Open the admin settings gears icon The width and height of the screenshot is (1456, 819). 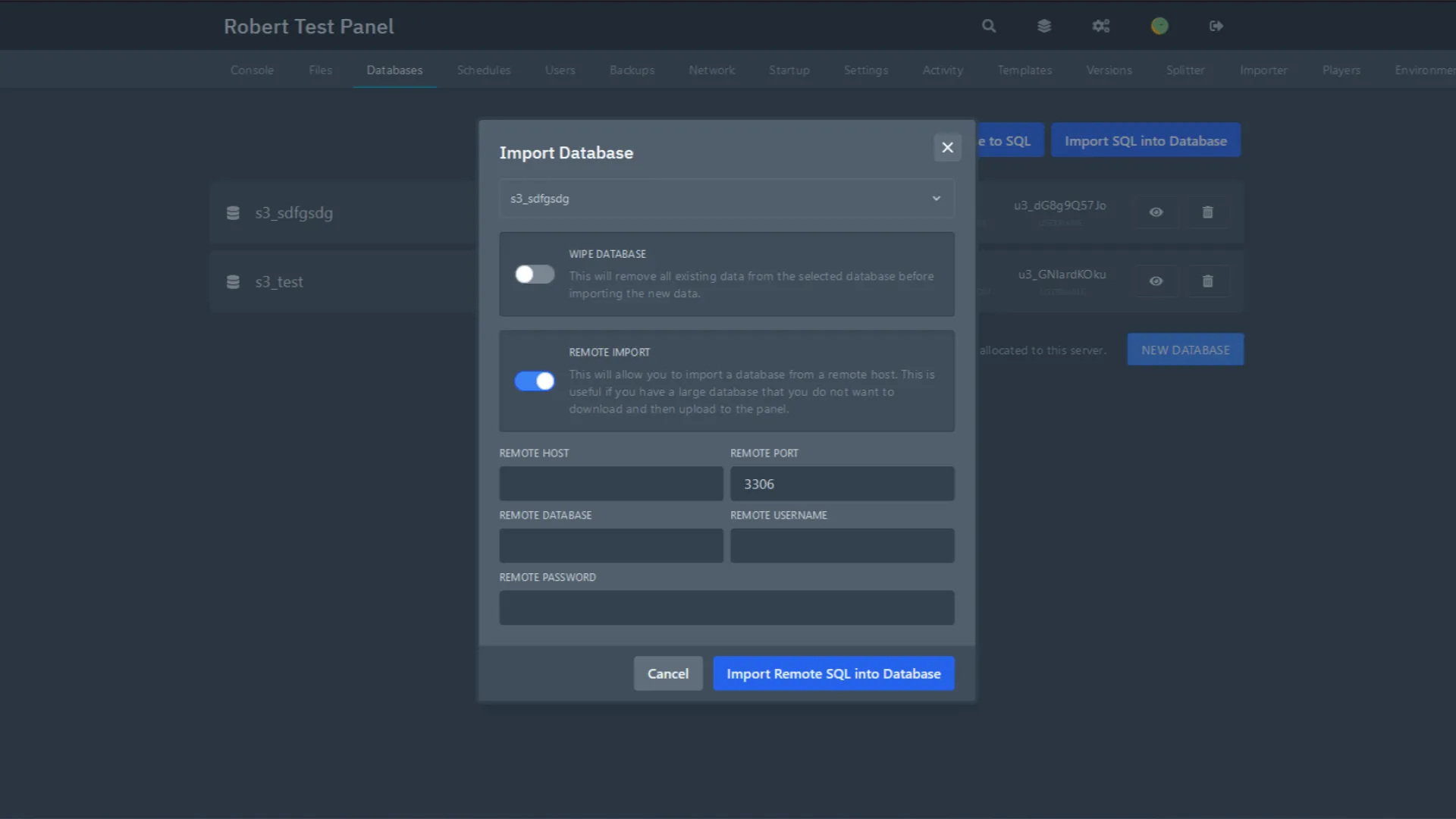(1101, 25)
